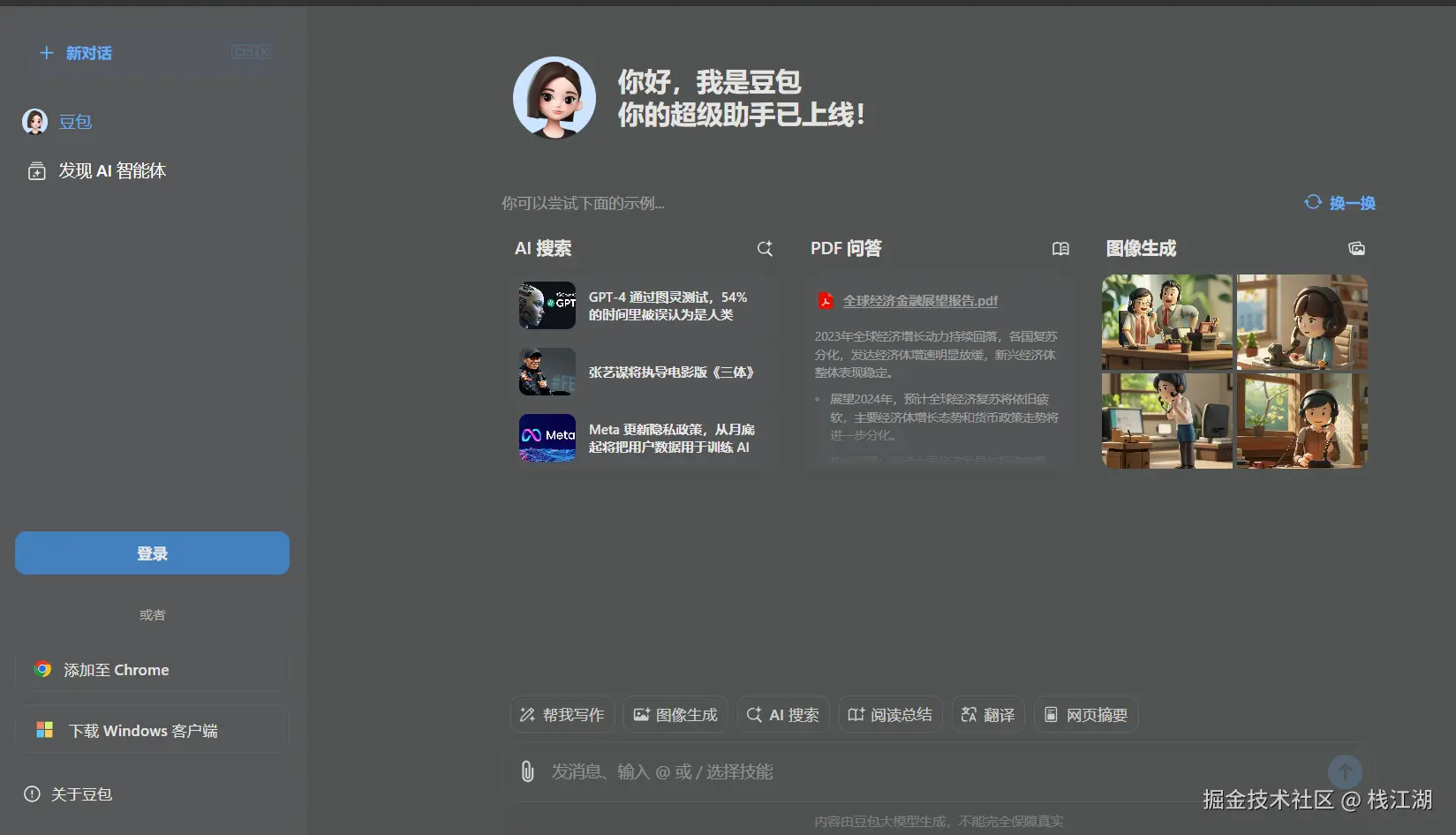1456x835 pixels.
Task: Click the AI agent discovery icon
Action: [36, 171]
